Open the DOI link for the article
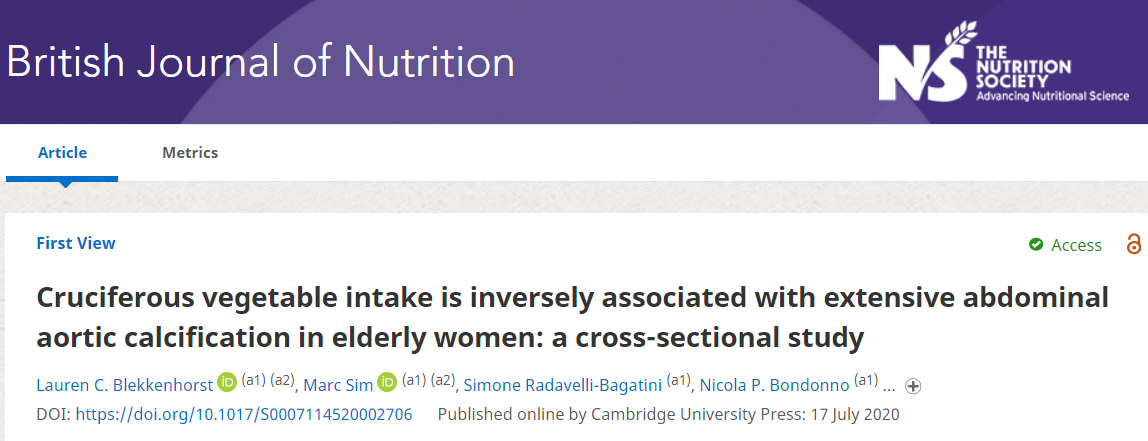The height and width of the screenshot is (441, 1148). coord(244,415)
